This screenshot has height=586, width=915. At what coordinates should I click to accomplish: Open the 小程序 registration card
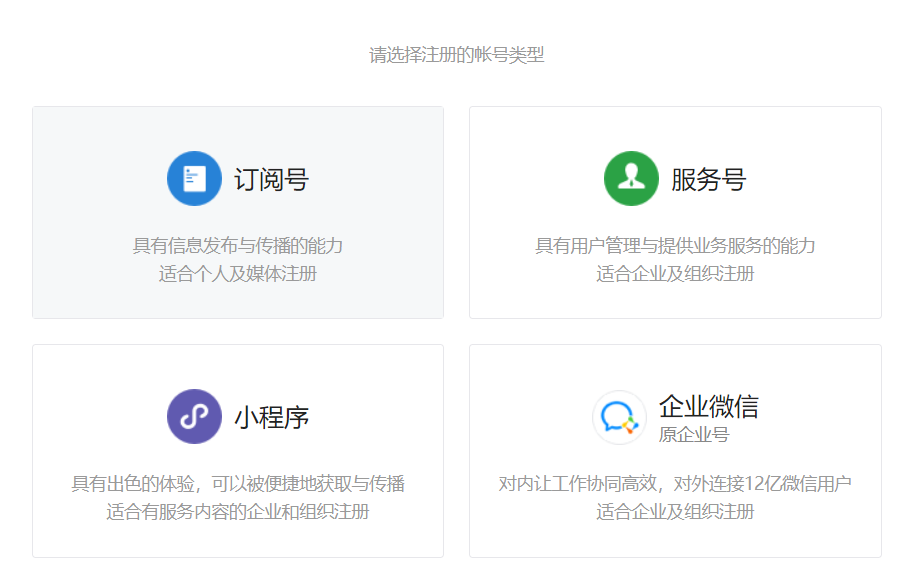point(237,450)
